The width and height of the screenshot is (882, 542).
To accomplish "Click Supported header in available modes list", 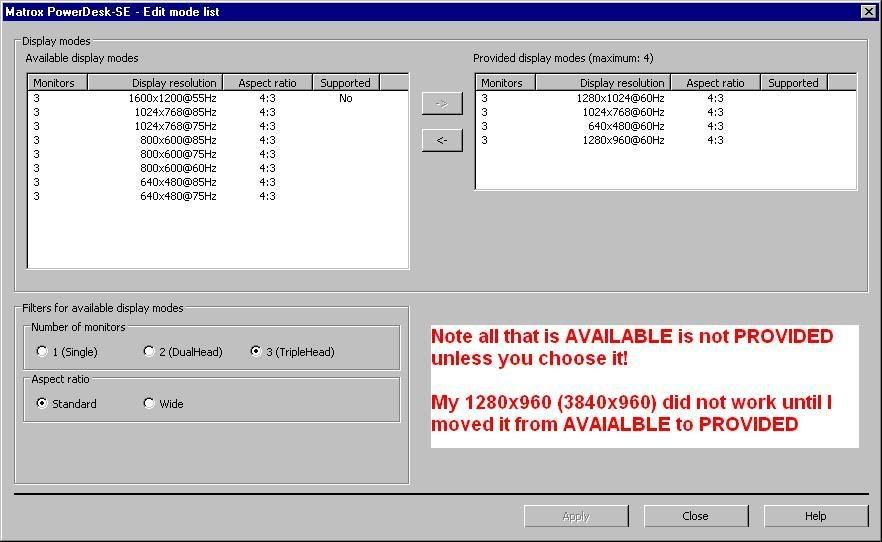I will click(346, 83).
